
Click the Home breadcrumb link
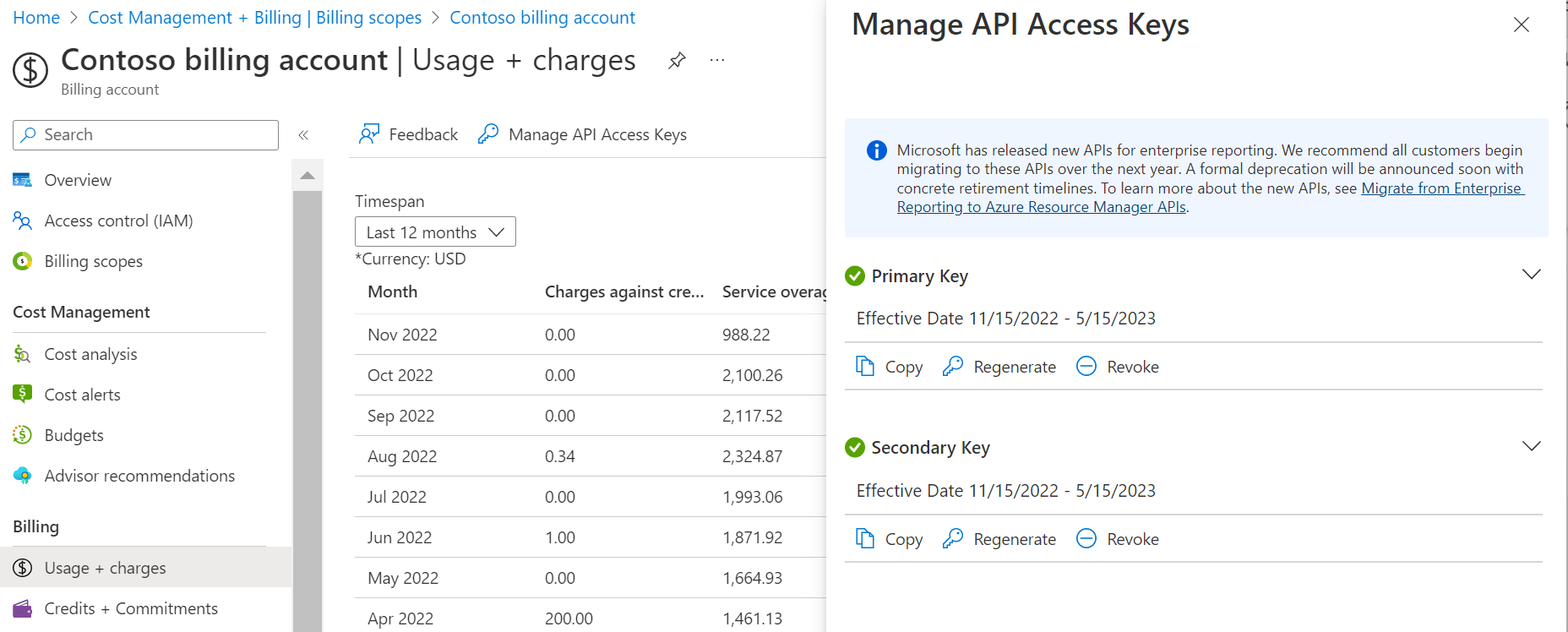point(36,18)
